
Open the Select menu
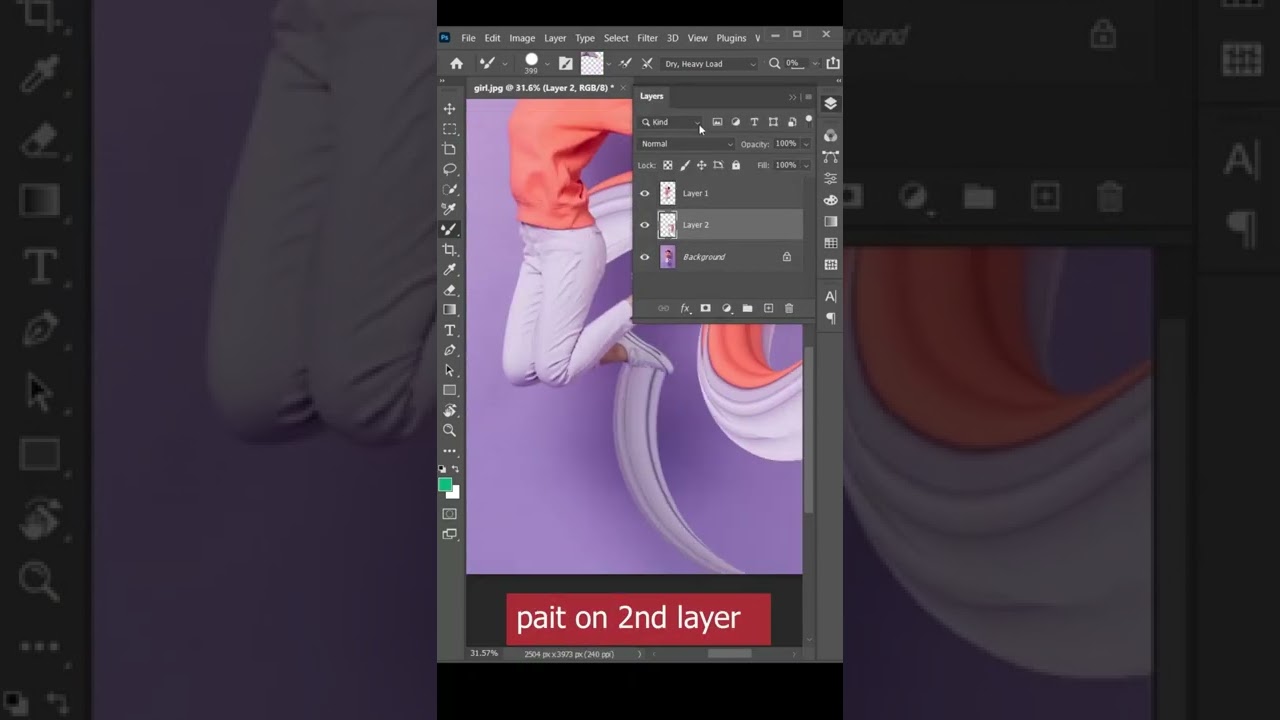click(x=616, y=38)
